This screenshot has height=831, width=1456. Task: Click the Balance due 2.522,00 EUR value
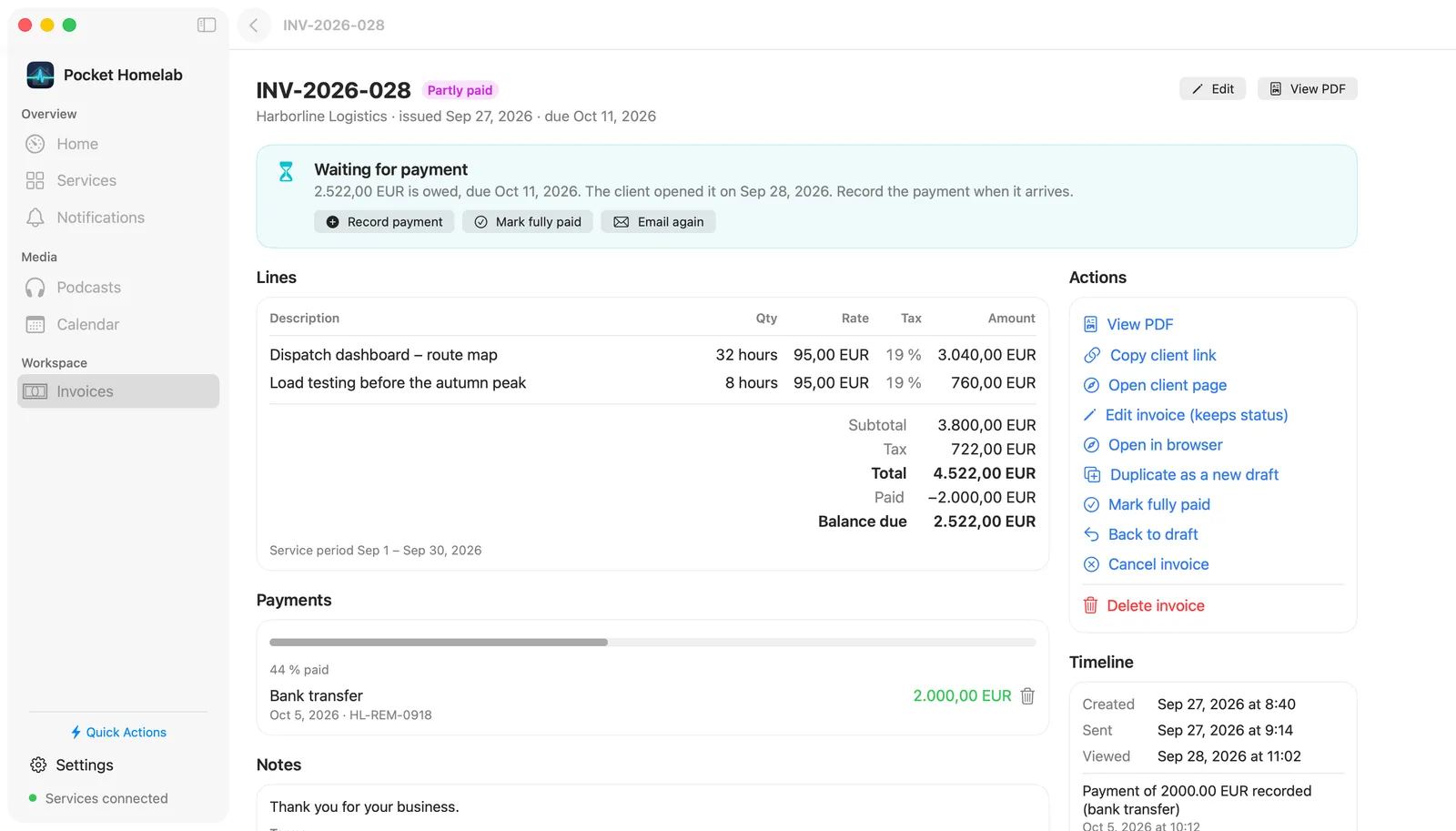coord(984,522)
